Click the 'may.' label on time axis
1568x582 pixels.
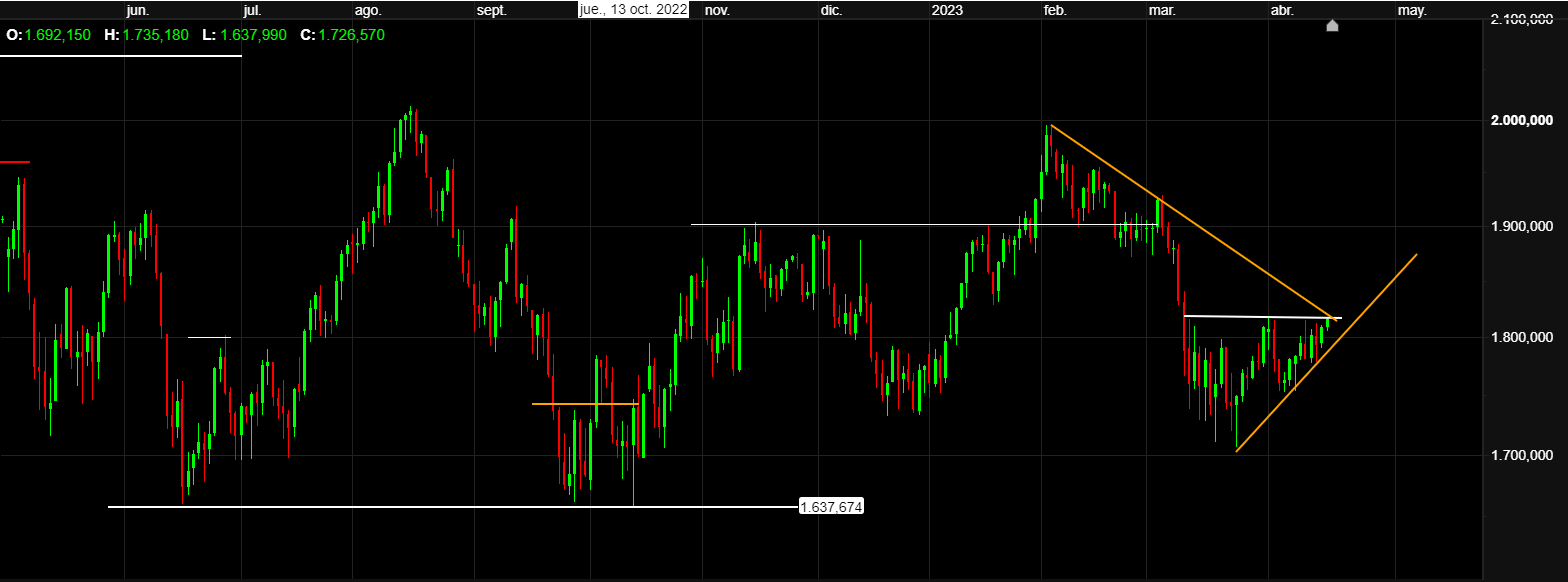point(1411,10)
